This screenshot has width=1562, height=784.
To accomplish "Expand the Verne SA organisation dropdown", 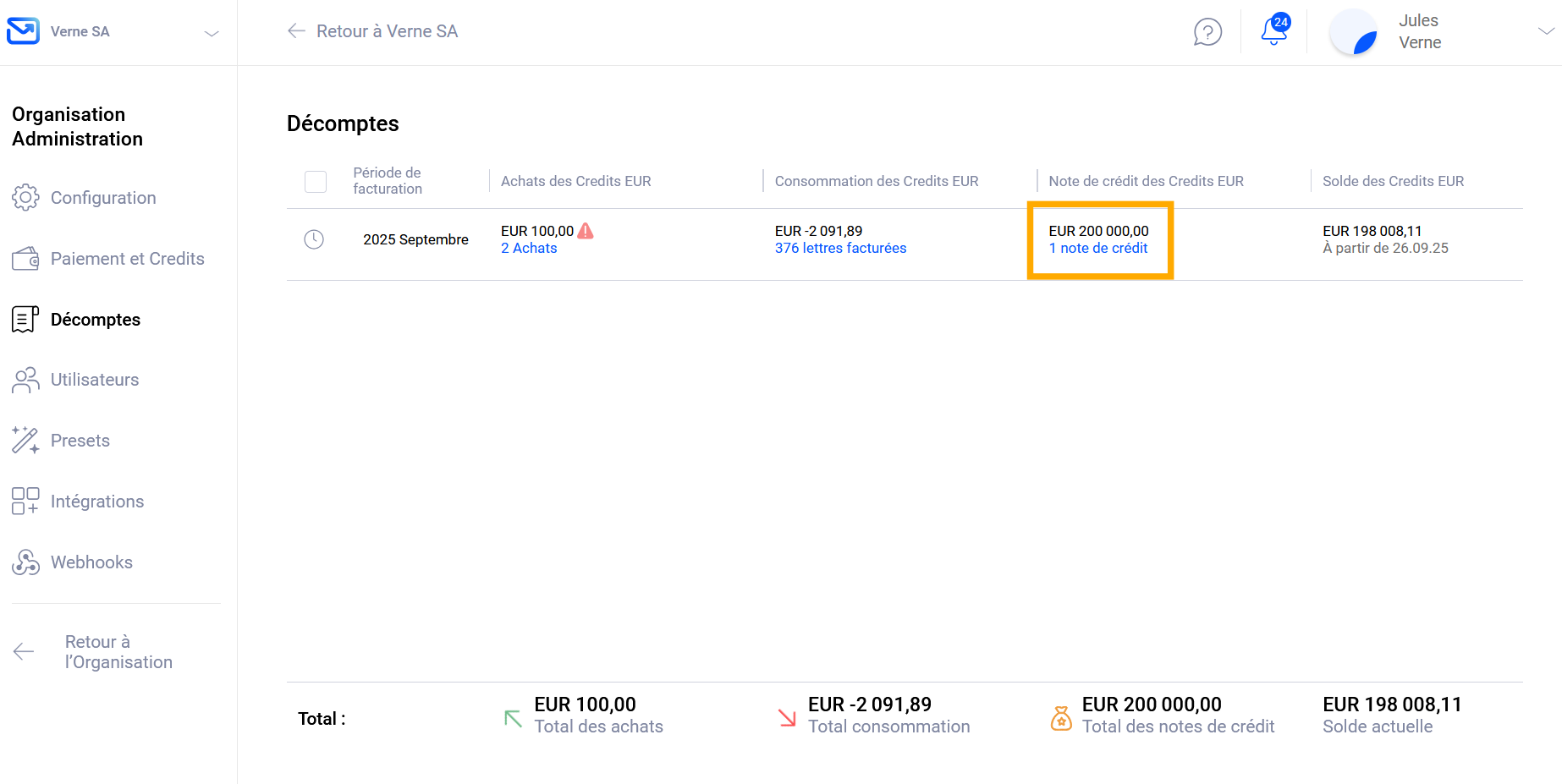I will pyautogui.click(x=212, y=33).
